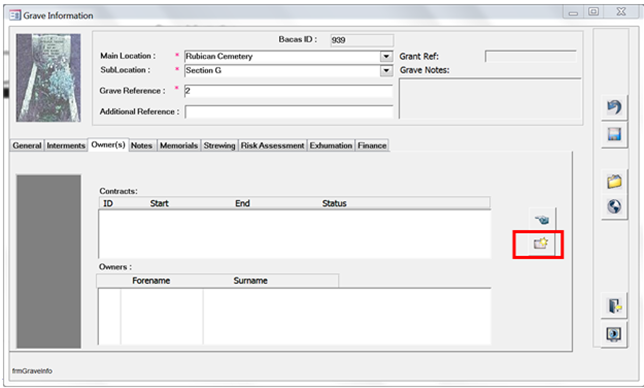Click the exit door icon

(614, 306)
